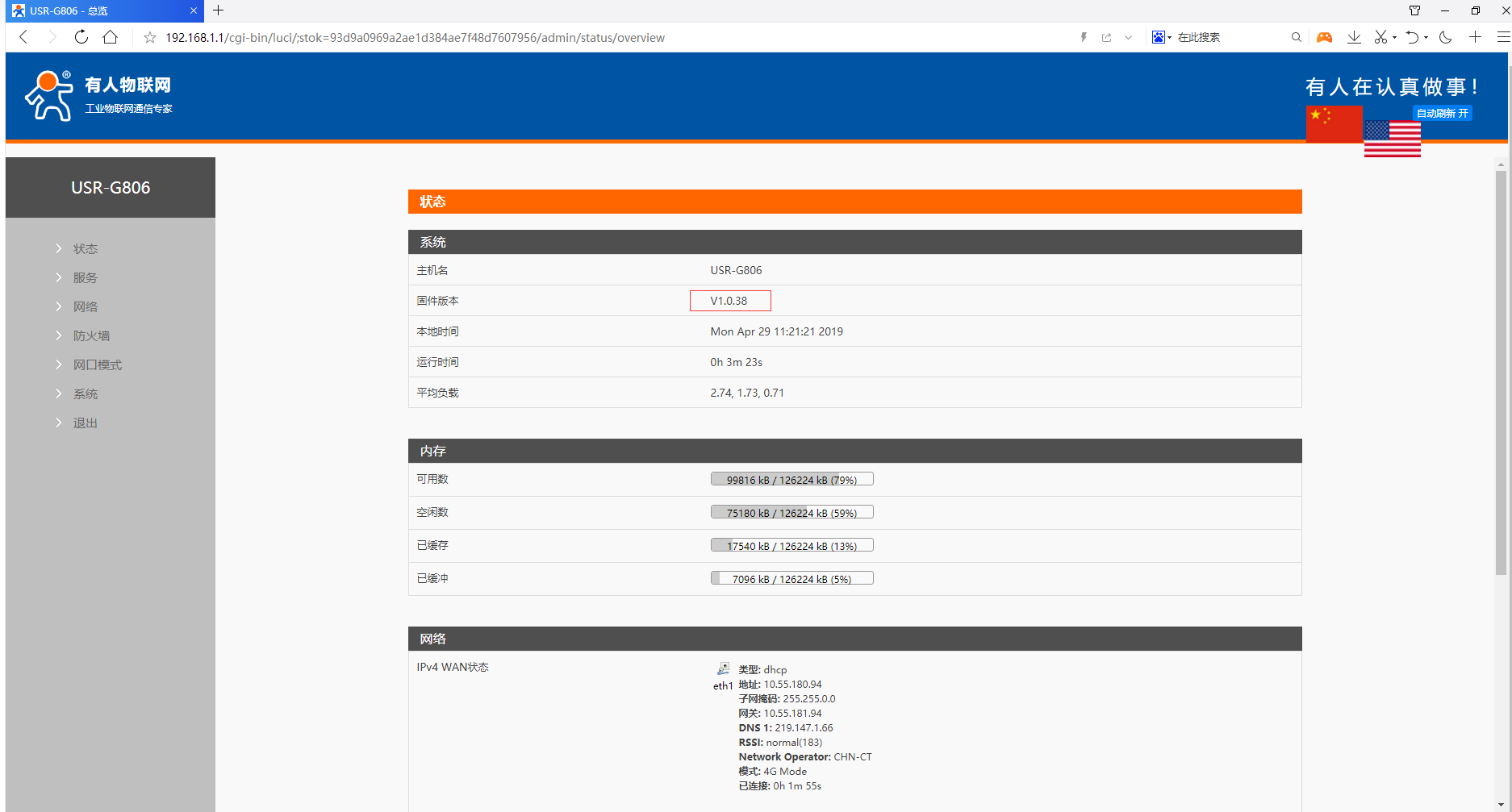The width and height of the screenshot is (1512, 812).
Task: Open the browser downloads panel
Action: (1354, 37)
